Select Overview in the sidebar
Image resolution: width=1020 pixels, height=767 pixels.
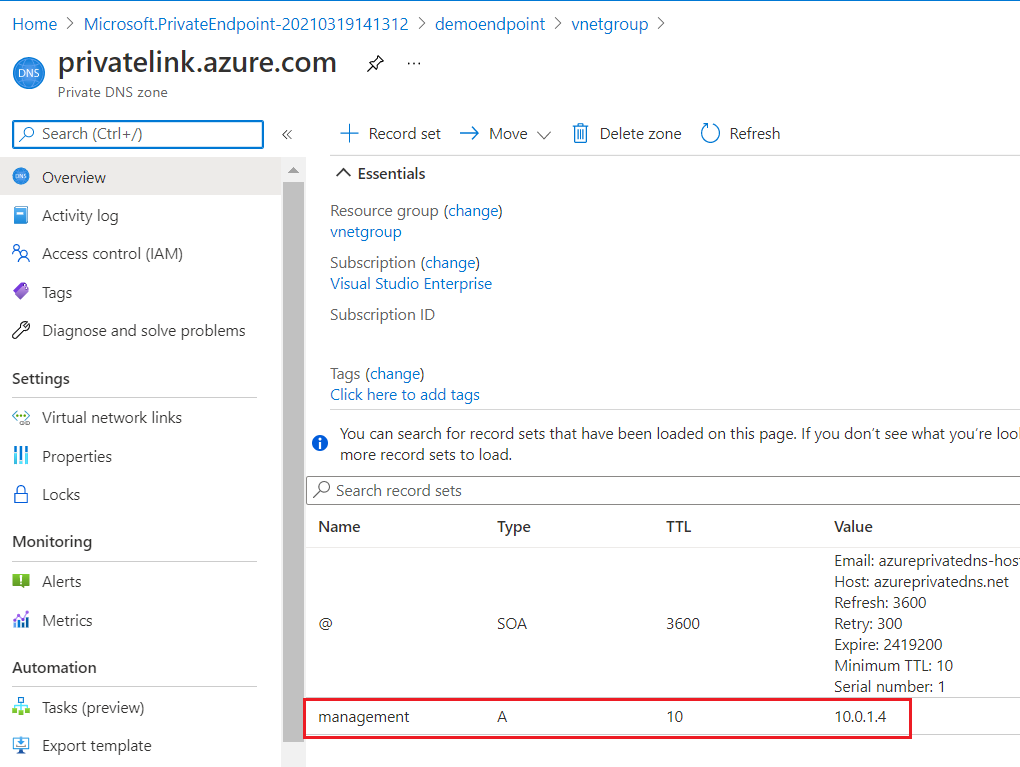pyautogui.click(x=74, y=178)
